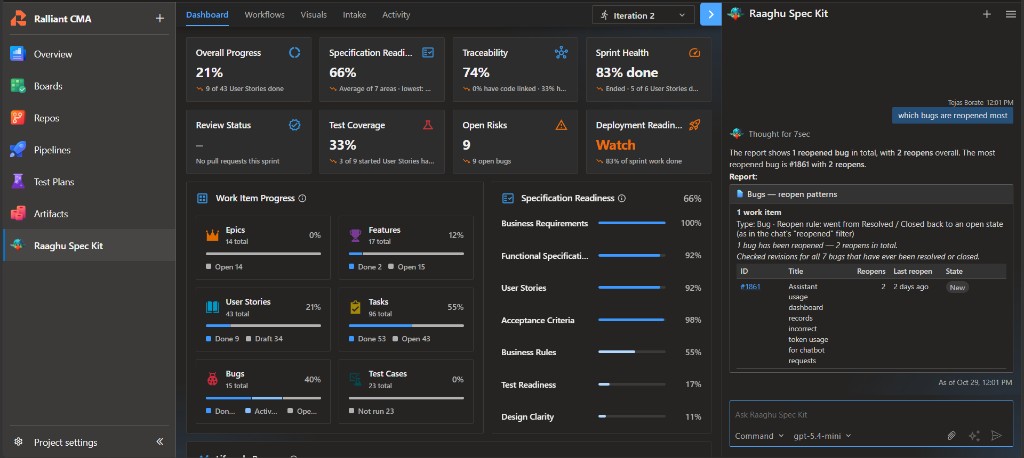Start new chat with plus in Raaghu panel
1024x458 pixels.
tap(987, 14)
